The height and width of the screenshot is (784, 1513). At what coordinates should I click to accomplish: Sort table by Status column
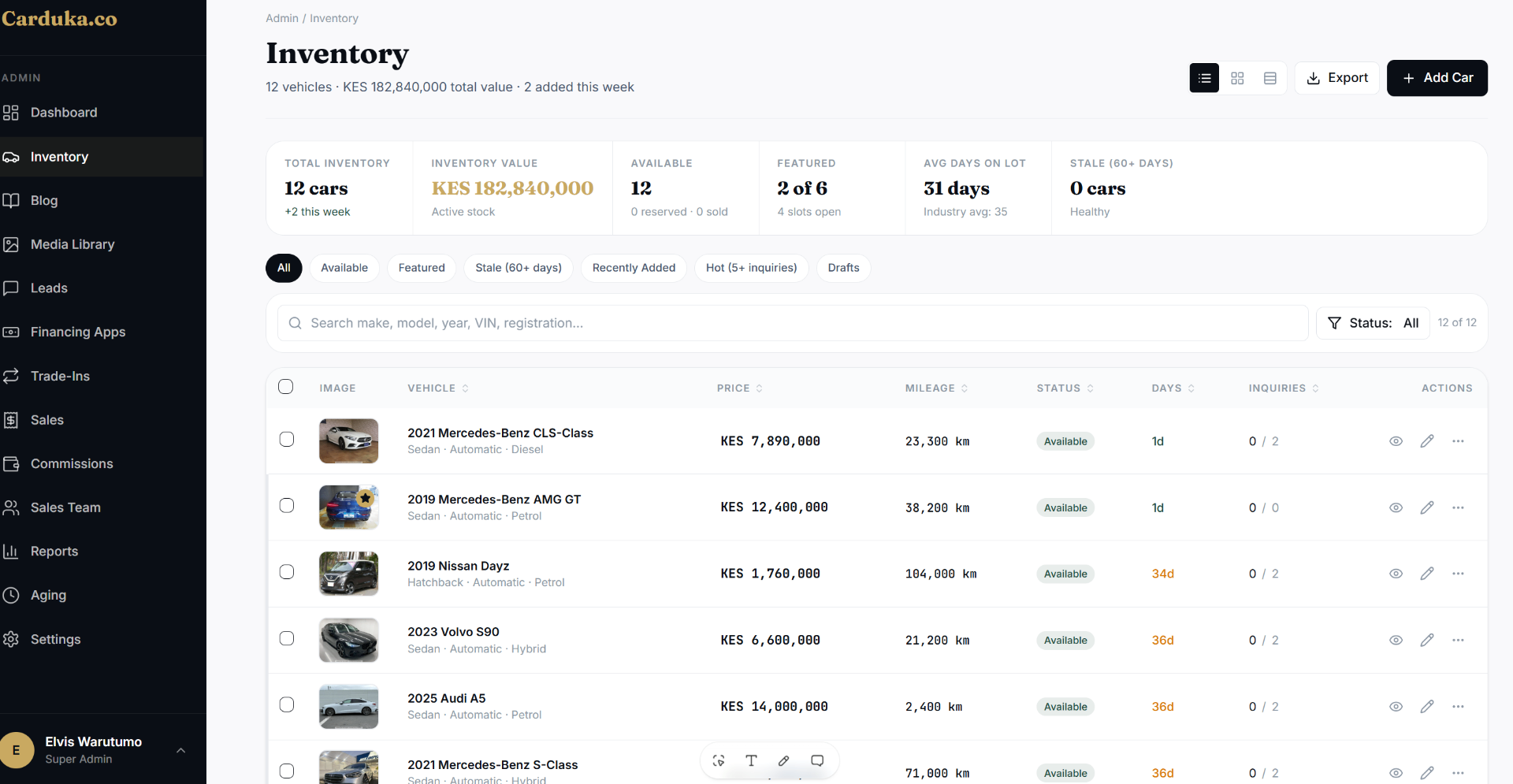pyautogui.click(x=1065, y=388)
